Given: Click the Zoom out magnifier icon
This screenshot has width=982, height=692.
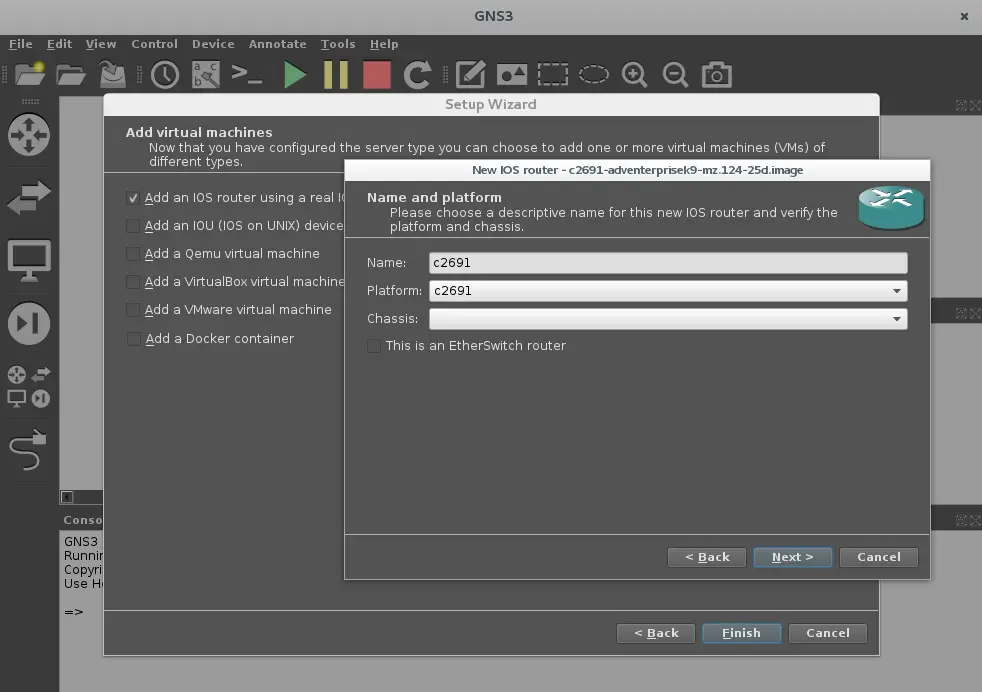Looking at the screenshot, I should 676,75.
